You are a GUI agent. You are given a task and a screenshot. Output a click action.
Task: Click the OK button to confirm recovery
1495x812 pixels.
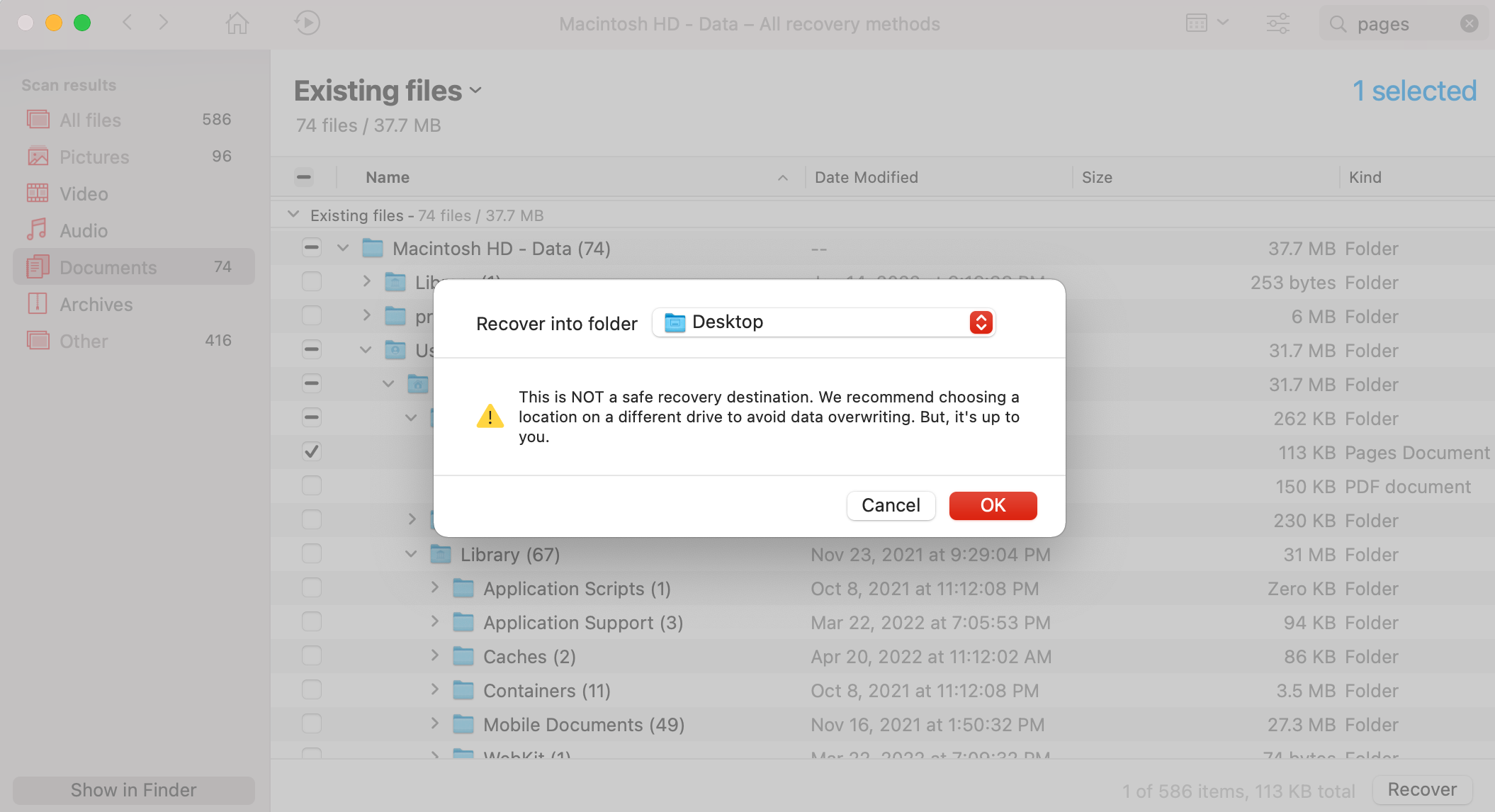coord(993,505)
